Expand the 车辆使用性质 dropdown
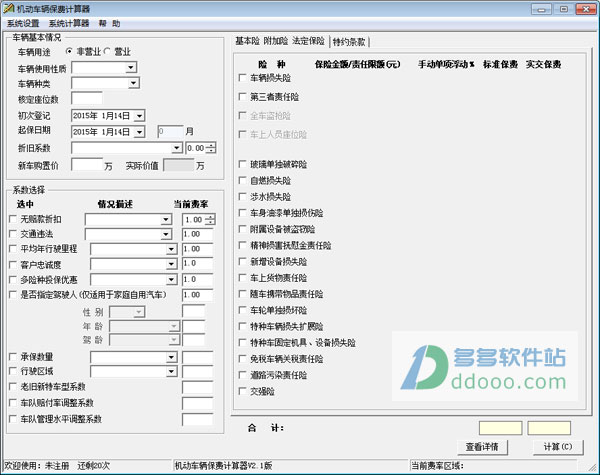The width and height of the screenshot is (600, 475). 131,68
